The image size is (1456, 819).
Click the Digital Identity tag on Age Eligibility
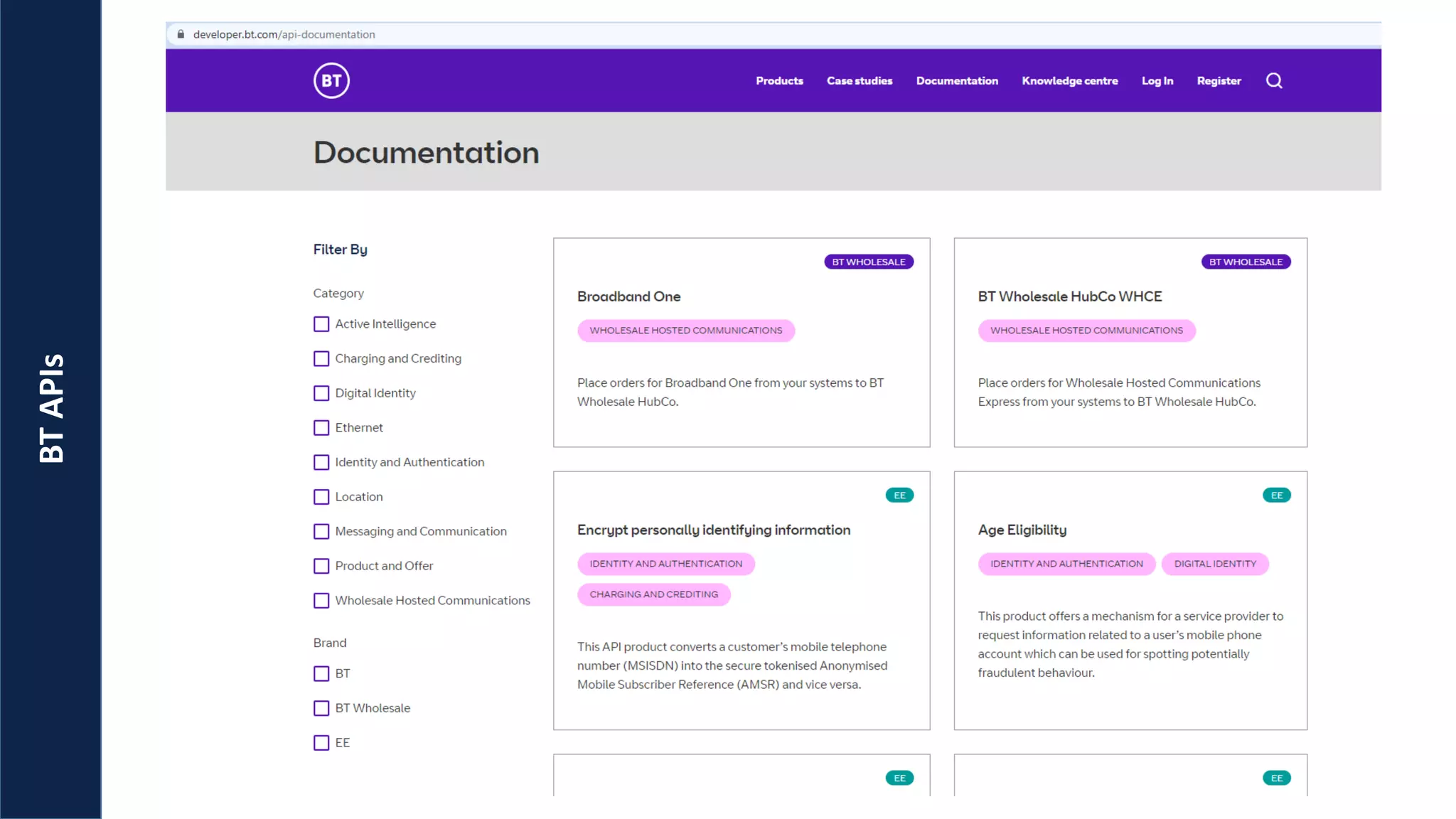pos(1214,564)
